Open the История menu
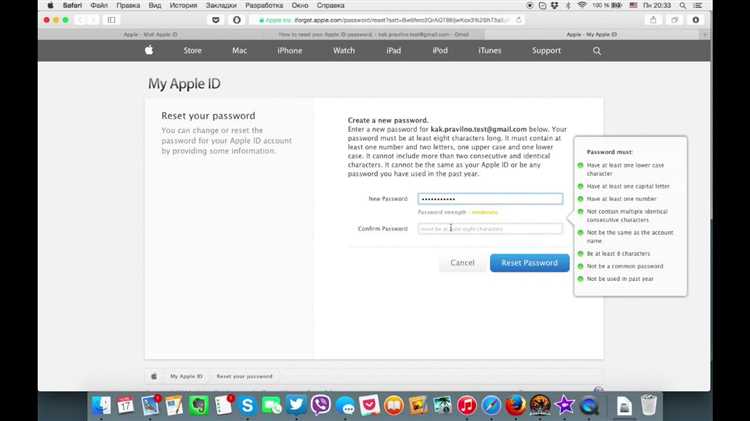 [183, 5]
